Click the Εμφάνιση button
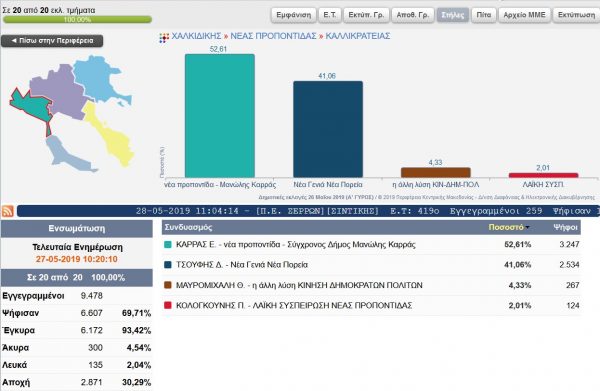Viewport: 600px width, 391px height. (293, 15)
